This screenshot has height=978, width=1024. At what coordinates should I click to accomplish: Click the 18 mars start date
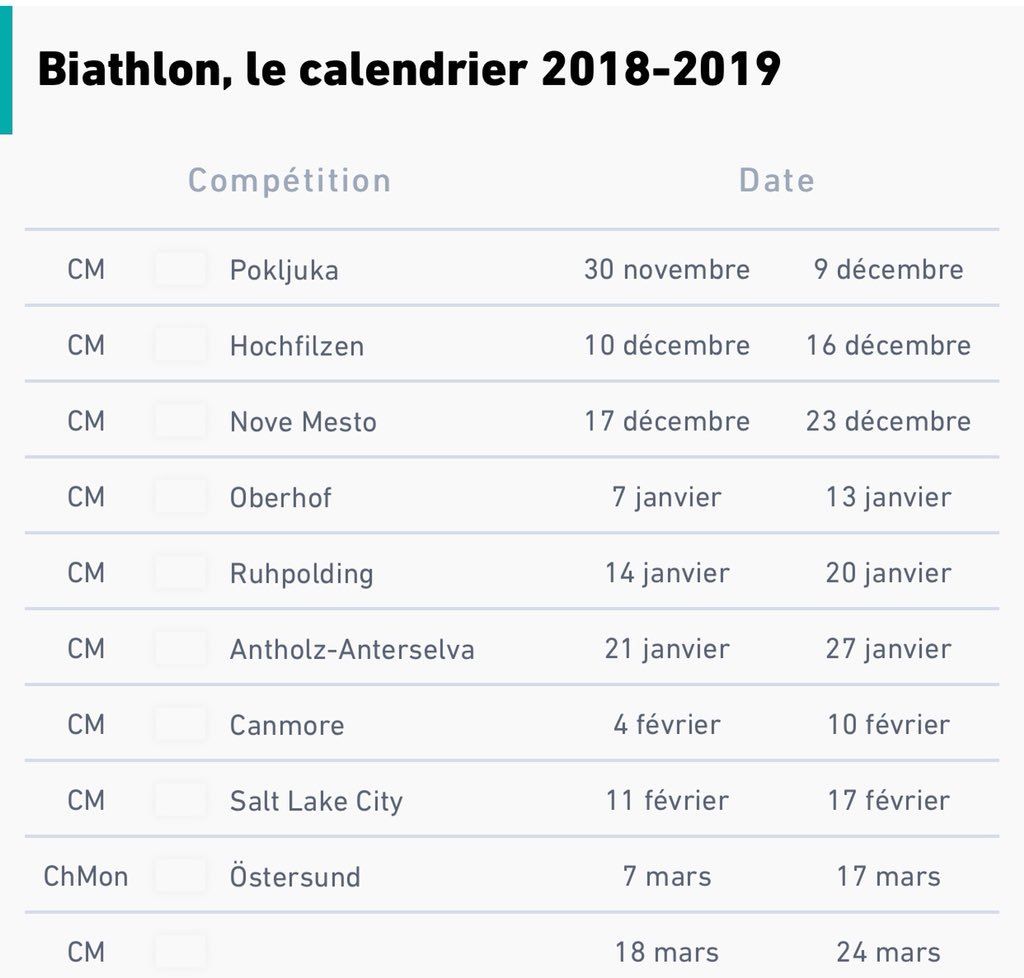click(x=667, y=952)
